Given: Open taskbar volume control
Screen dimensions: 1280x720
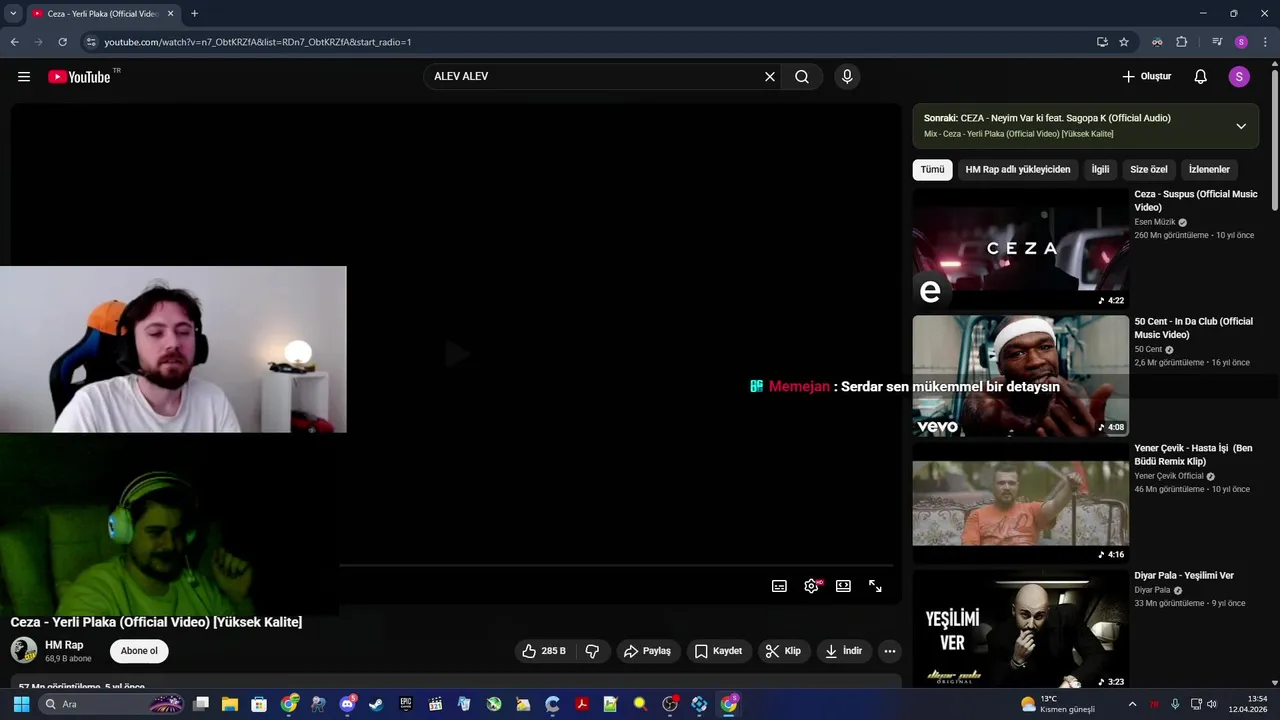Looking at the screenshot, I should pos(1211,704).
